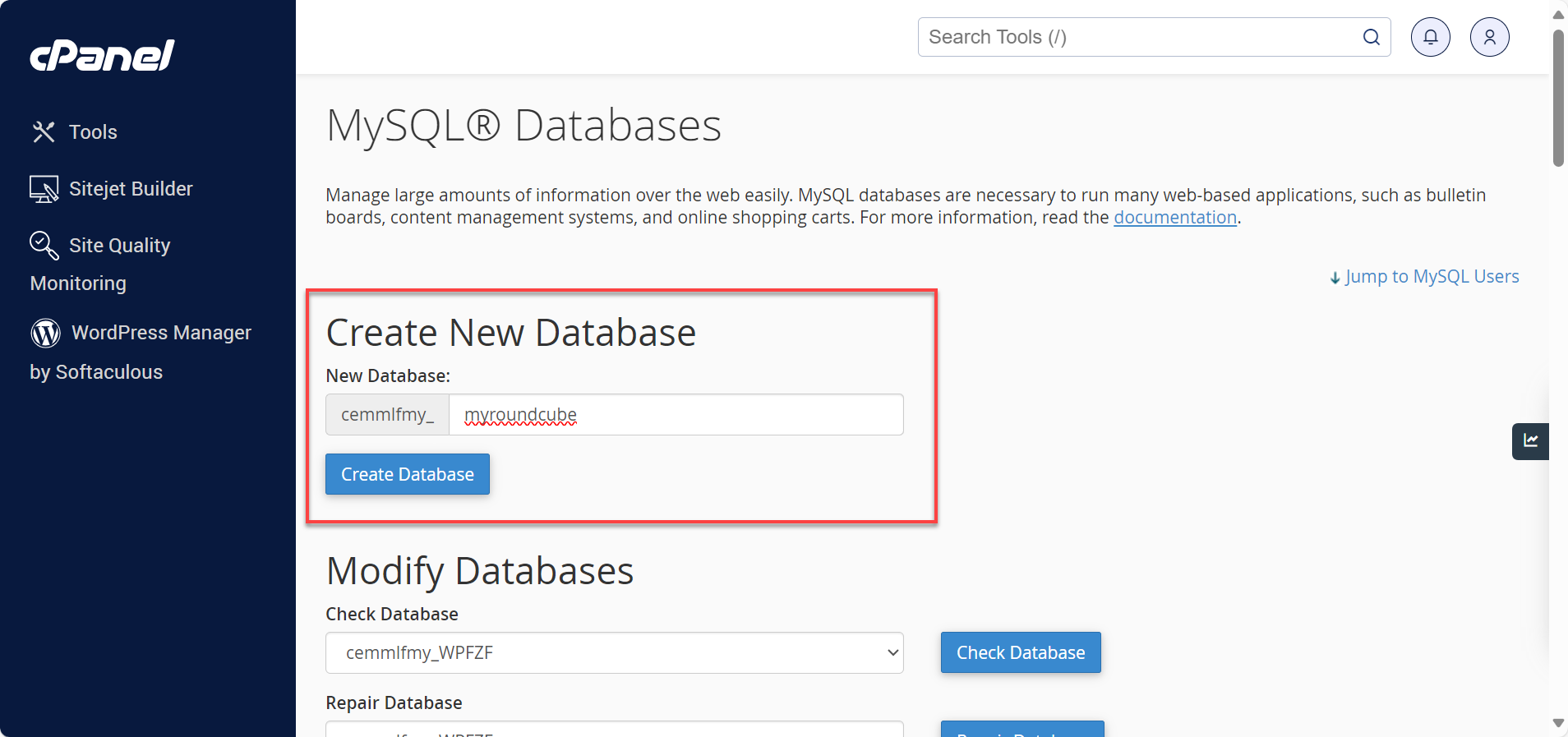Click the Sitejet Builder monitor icon
The image size is (1568, 737).
click(x=44, y=189)
